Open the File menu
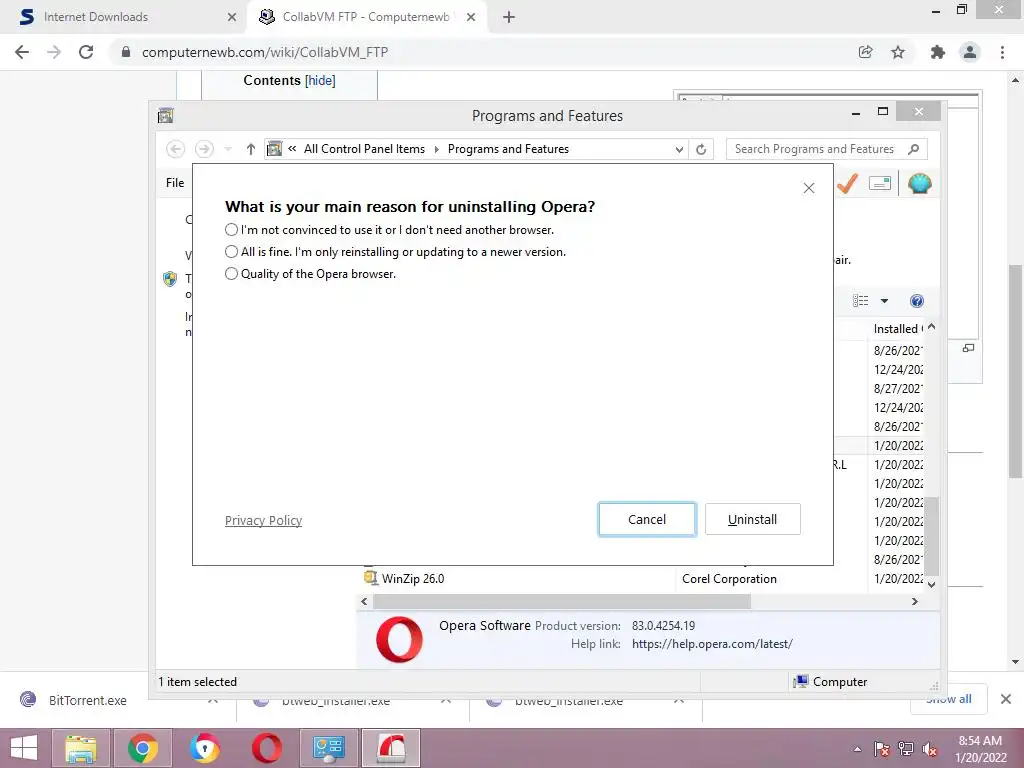The height and width of the screenshot is (768, 1024). tap(175, 183)
